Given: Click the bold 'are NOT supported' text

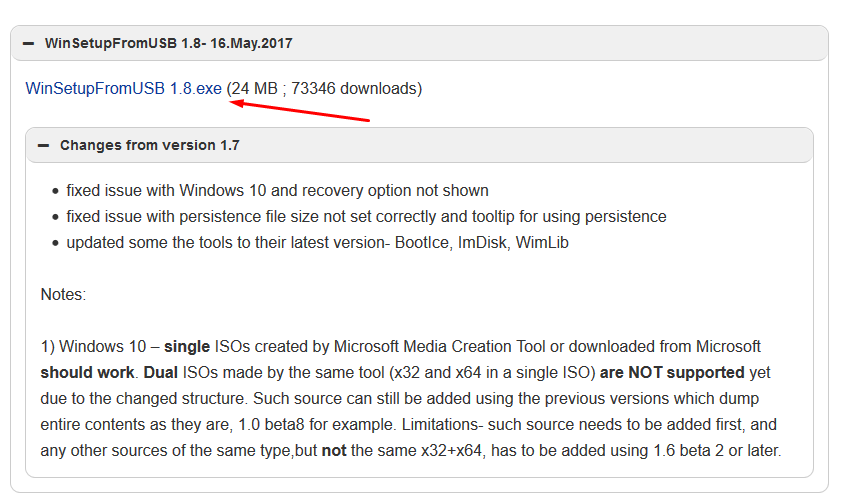Looking at the screenshot, I should [x=672, y=372].
